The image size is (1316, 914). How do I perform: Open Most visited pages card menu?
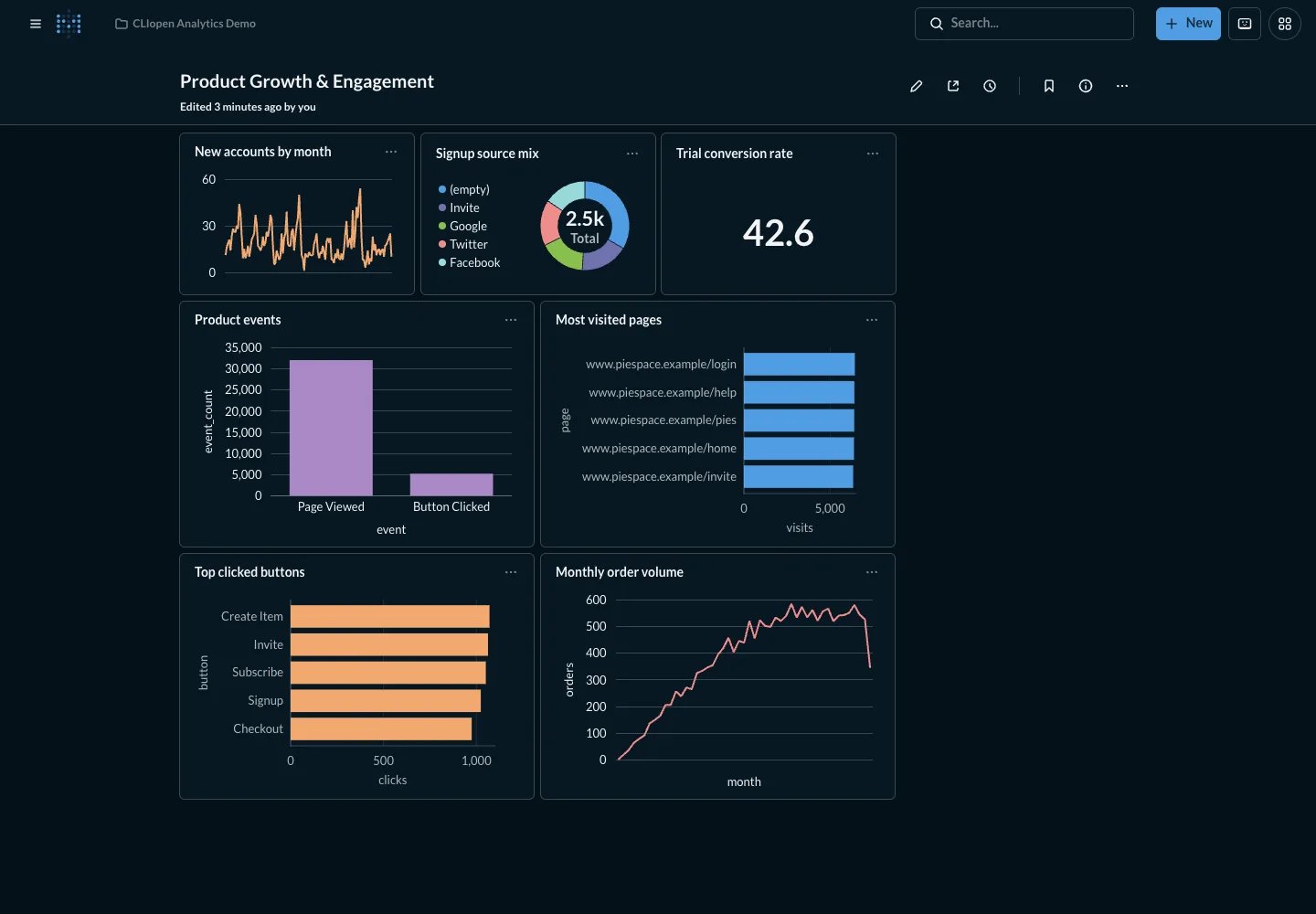[872, 320]
